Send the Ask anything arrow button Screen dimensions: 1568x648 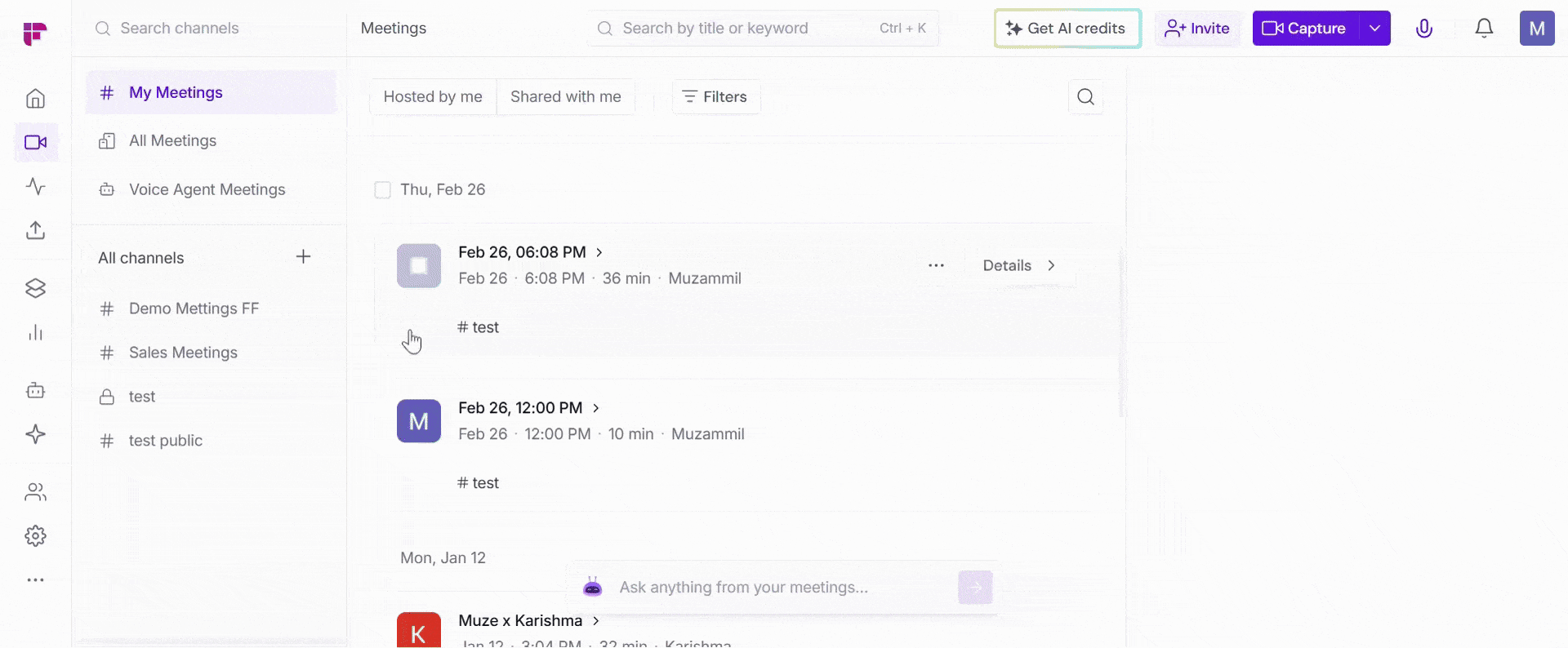975,588
